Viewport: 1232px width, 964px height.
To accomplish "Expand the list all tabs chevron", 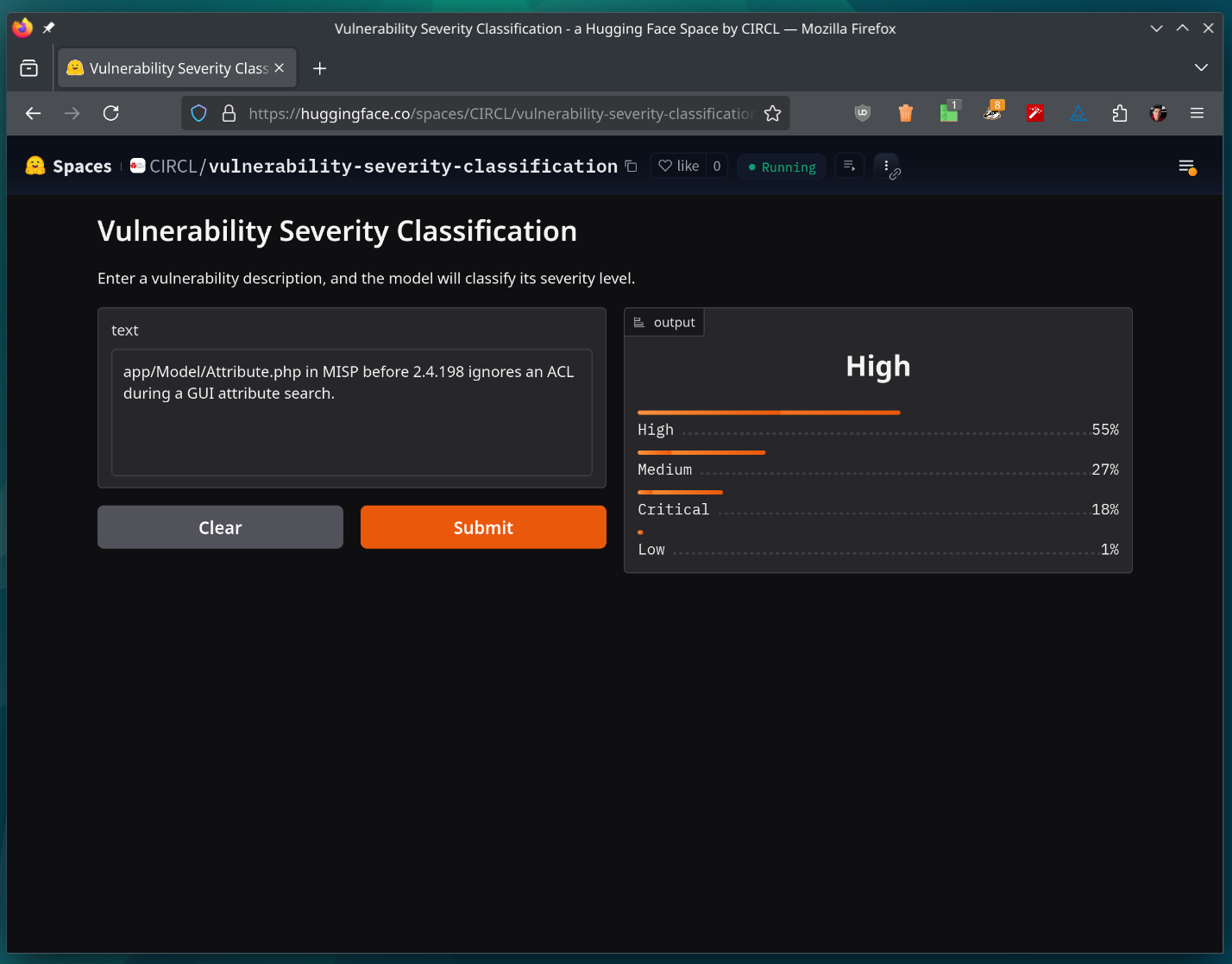I will pyautogui.click(x=1200, y=68).
